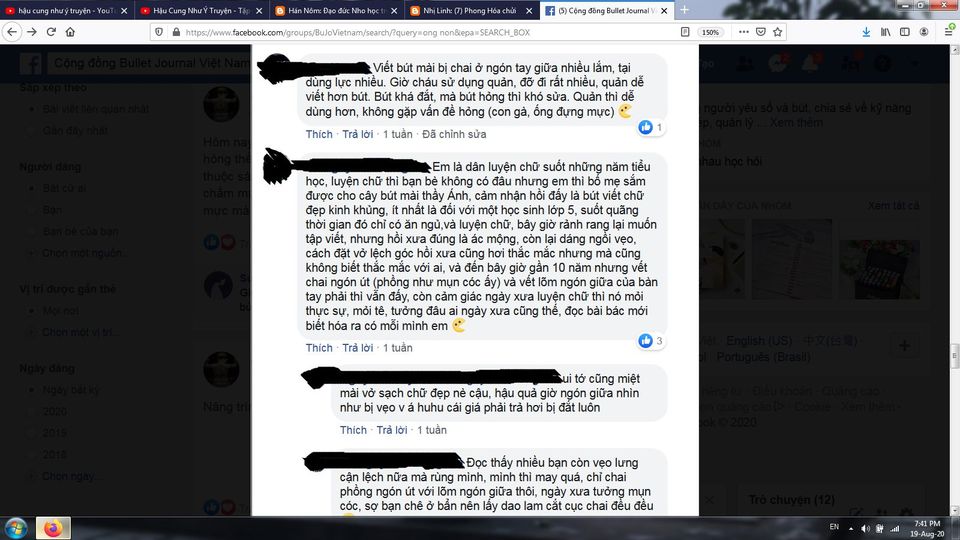Click the 150% zoom level indicator

click(x=710, y=32)
